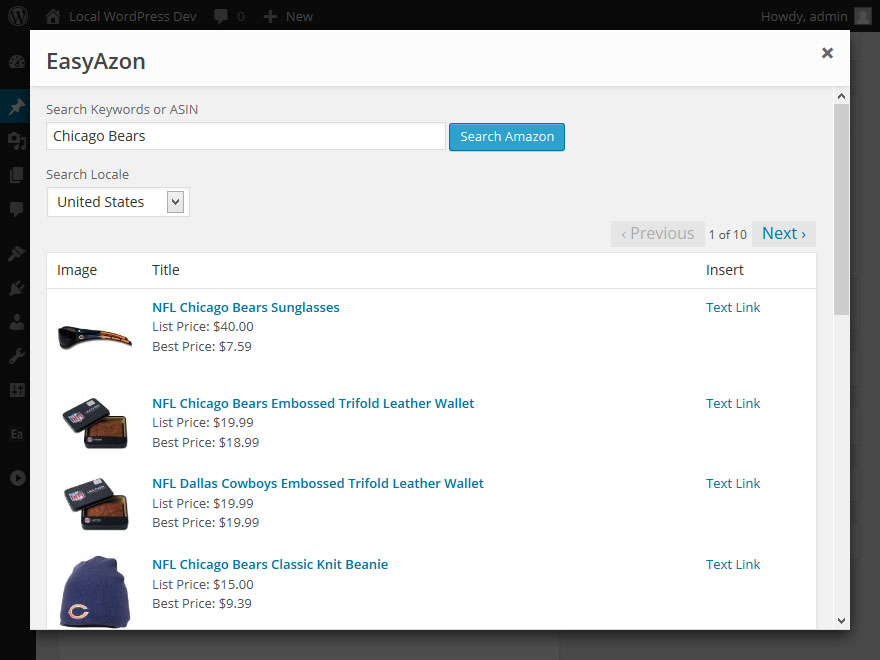The height and width of the screenshot is (660, 880).
Task: Click the dialog scrollbar up arrow
Action: pos(841,97)
